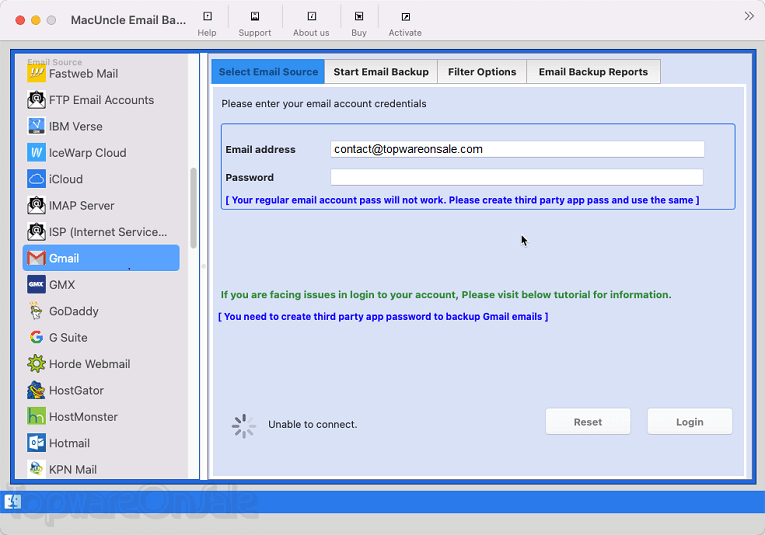Click the green "facing issues in login" text
The image size is (765, 535).
(446, 295)
